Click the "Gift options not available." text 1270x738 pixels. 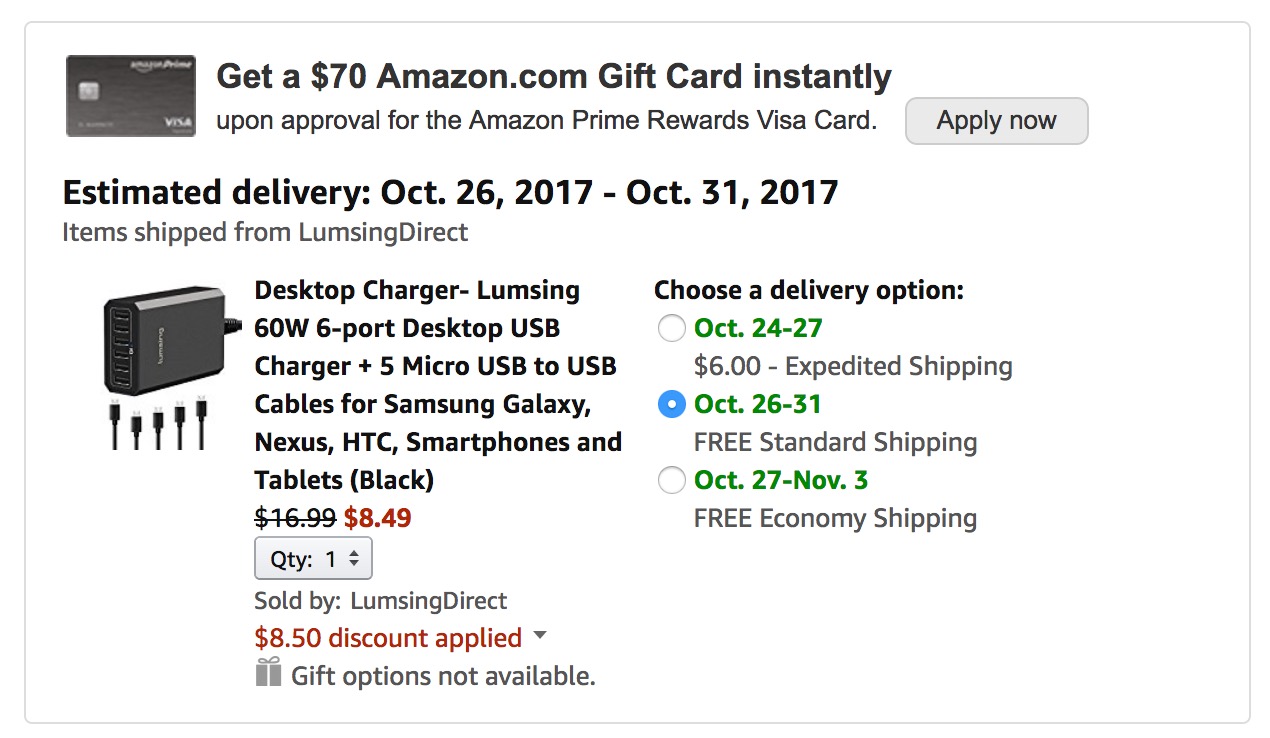[443, 676]
